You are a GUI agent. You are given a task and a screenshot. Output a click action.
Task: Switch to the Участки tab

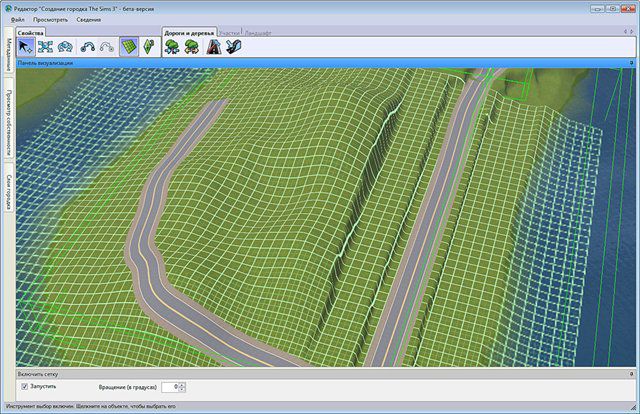pyautogui.click(x=229, y=33)
